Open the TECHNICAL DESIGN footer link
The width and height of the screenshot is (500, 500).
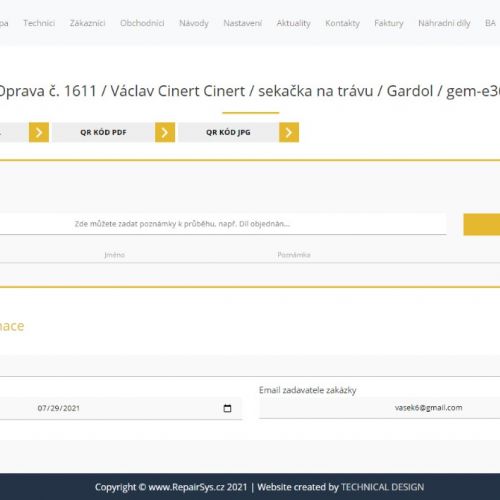(382, 487)
